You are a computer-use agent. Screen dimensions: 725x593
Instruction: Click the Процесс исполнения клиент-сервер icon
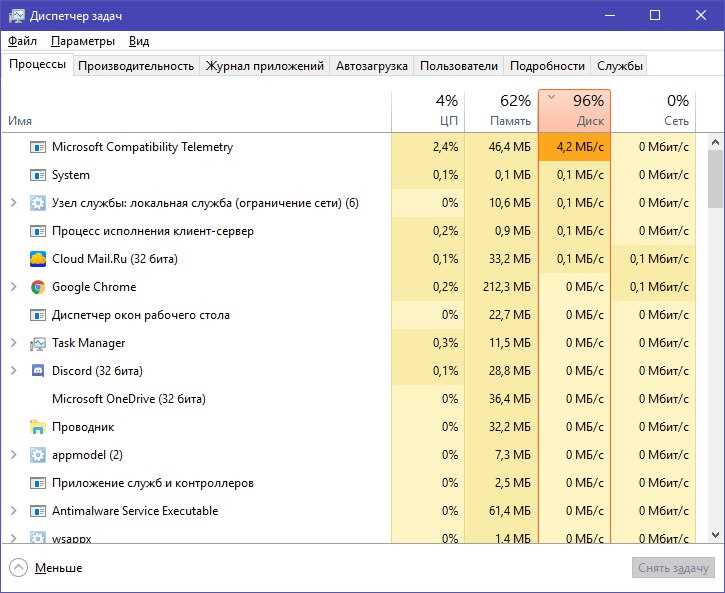tap(37, 232)
